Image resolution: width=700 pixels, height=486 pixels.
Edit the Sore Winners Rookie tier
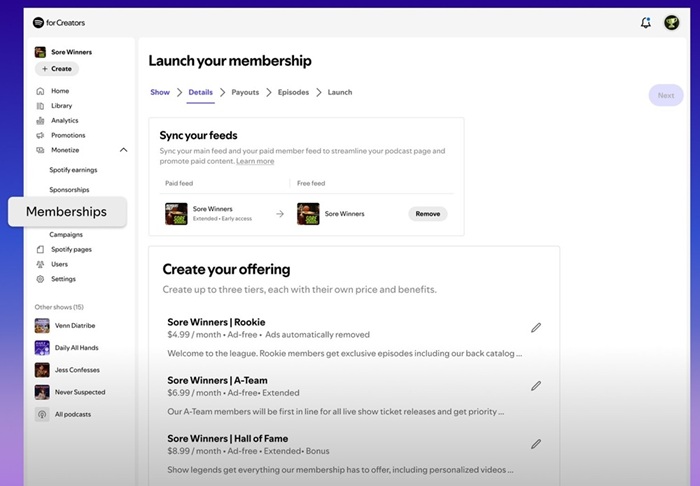tap(536, 328)
